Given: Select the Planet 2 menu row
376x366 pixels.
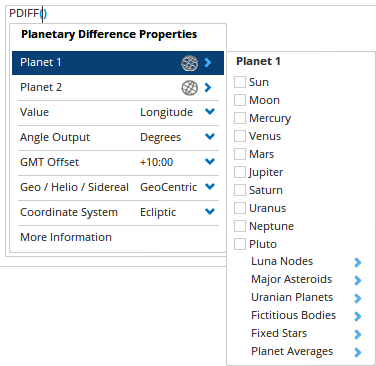Looking at the screenshot, I should click(x=118, y=88).
